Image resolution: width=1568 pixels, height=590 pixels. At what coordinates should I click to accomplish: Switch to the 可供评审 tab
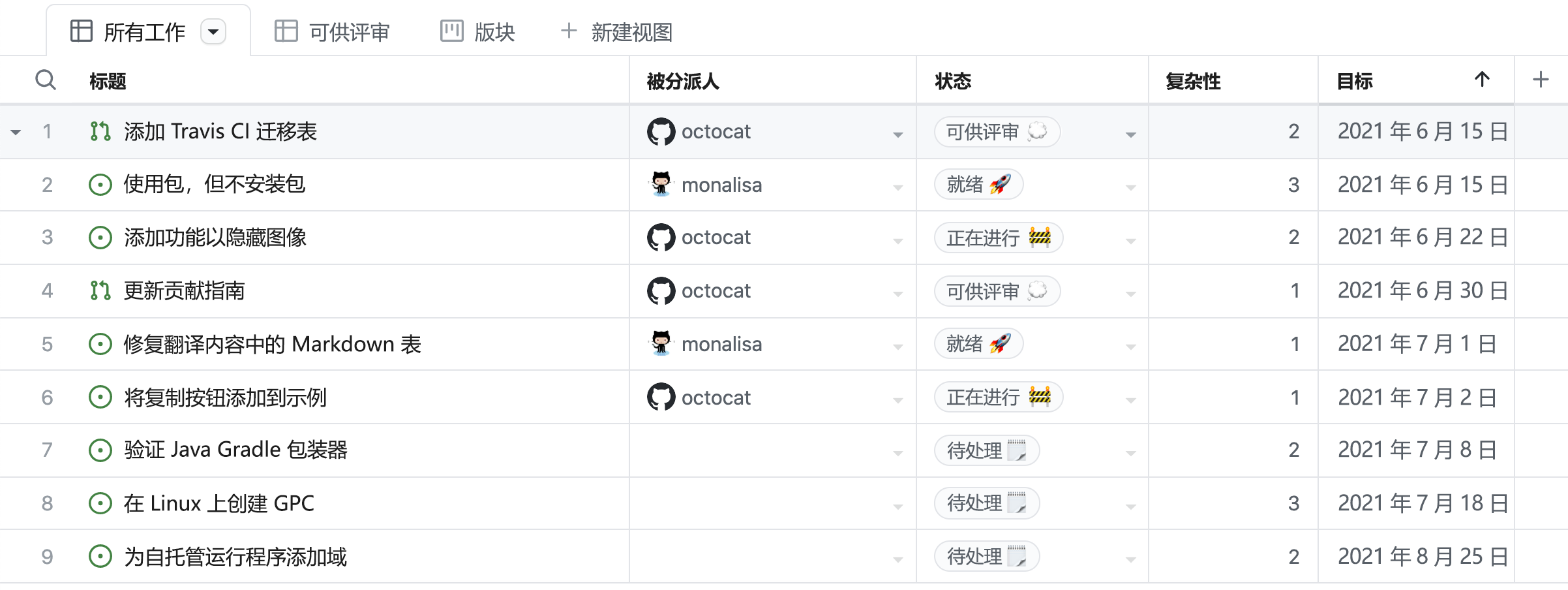pyautogui.click(x=349, y=32)
